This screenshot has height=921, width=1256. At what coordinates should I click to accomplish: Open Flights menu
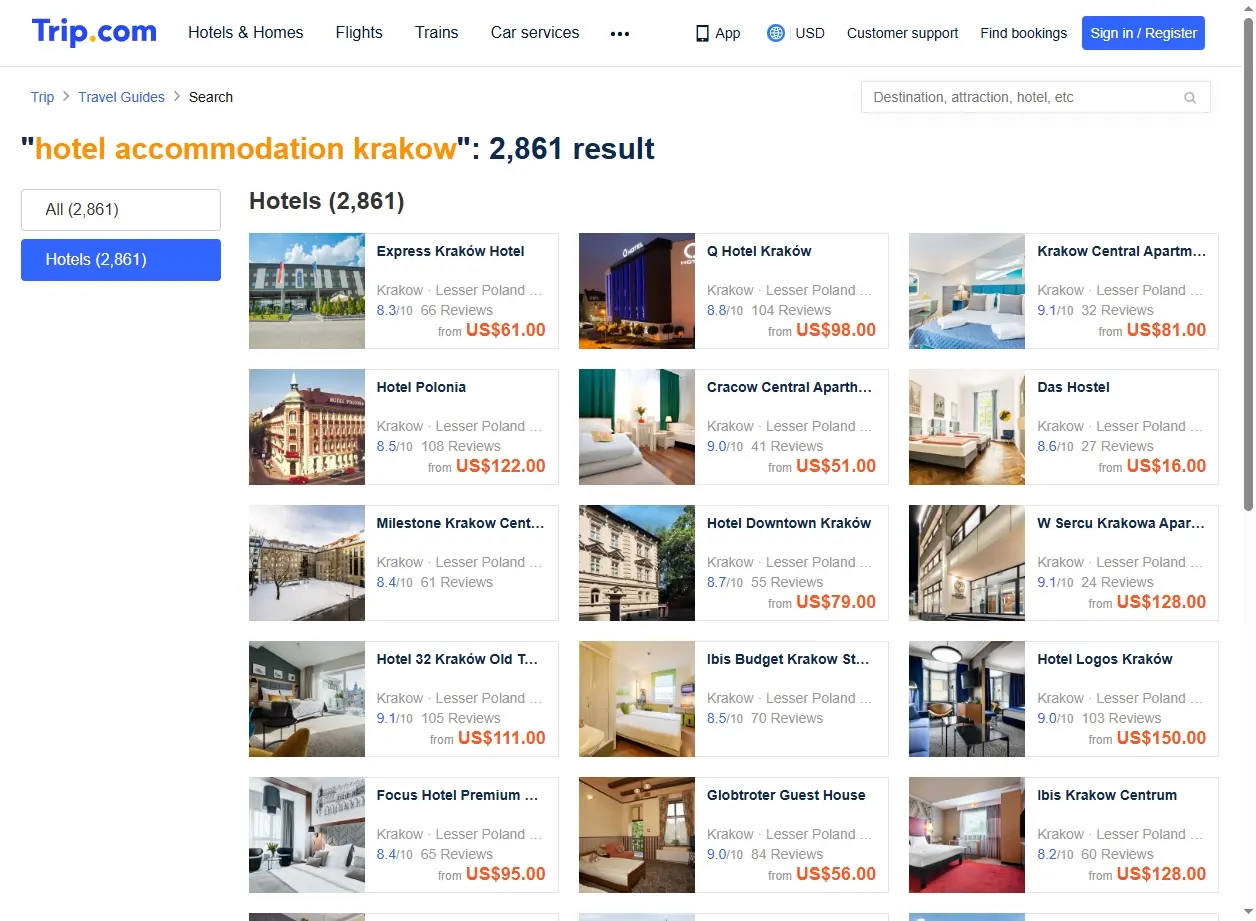pos(359,33)
